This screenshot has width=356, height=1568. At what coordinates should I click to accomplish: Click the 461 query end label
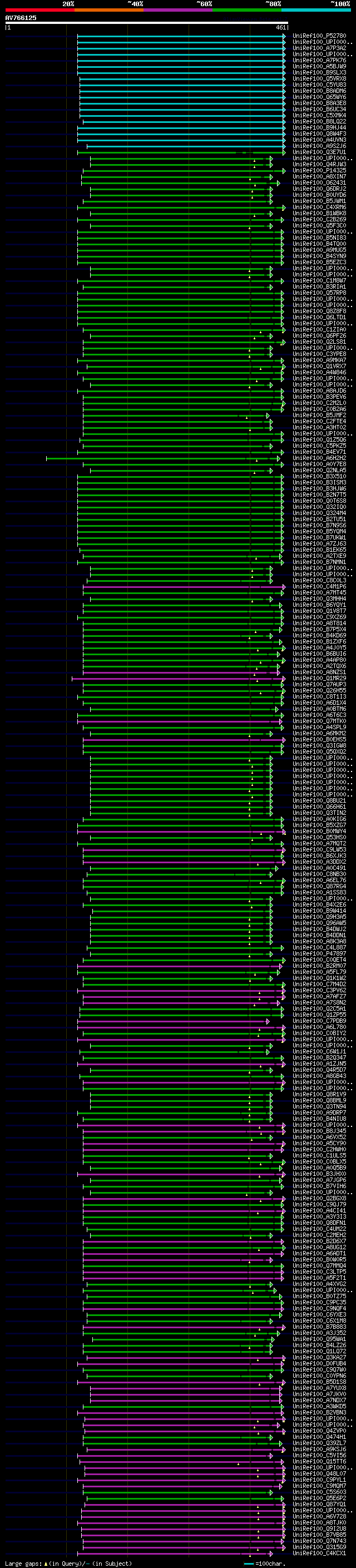(280, 27)
